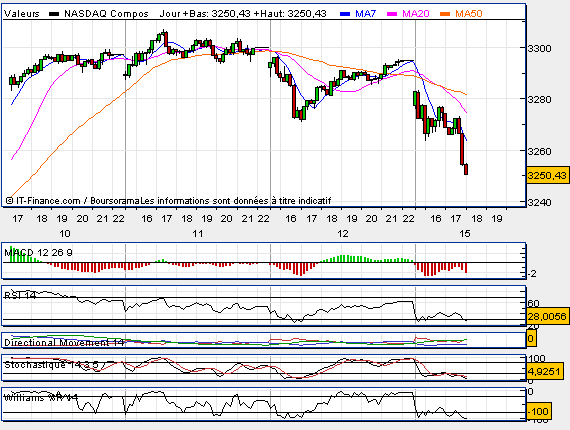Click the date label '12' on time axis

(x=343, y=234)
